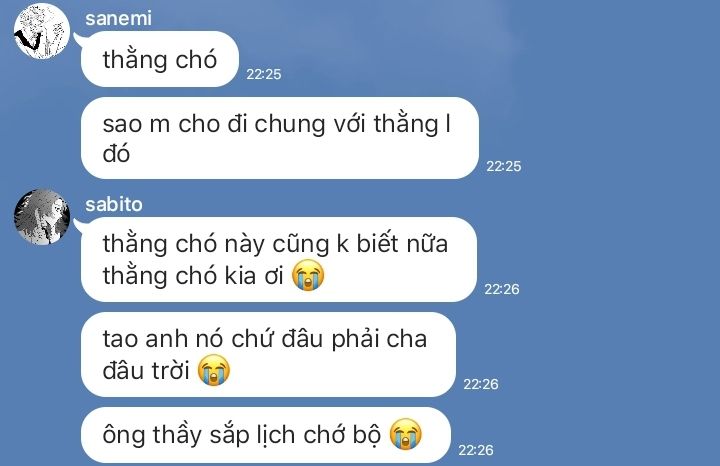Click the word "đó" in sanemi's message
720x466 pixels.
pos(116,153)
